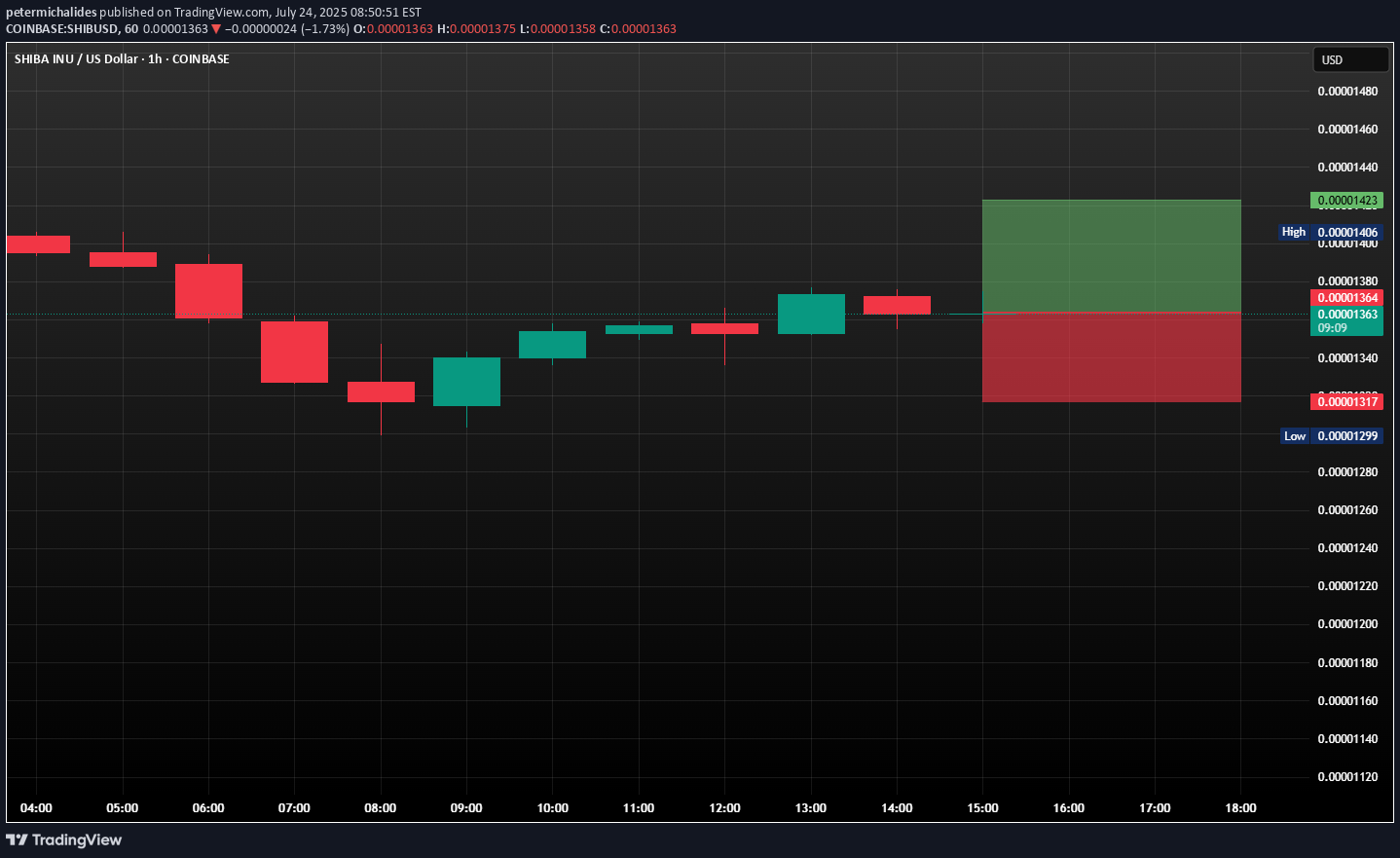Click the red down-triangle change indicator

(x=216, y=29)
